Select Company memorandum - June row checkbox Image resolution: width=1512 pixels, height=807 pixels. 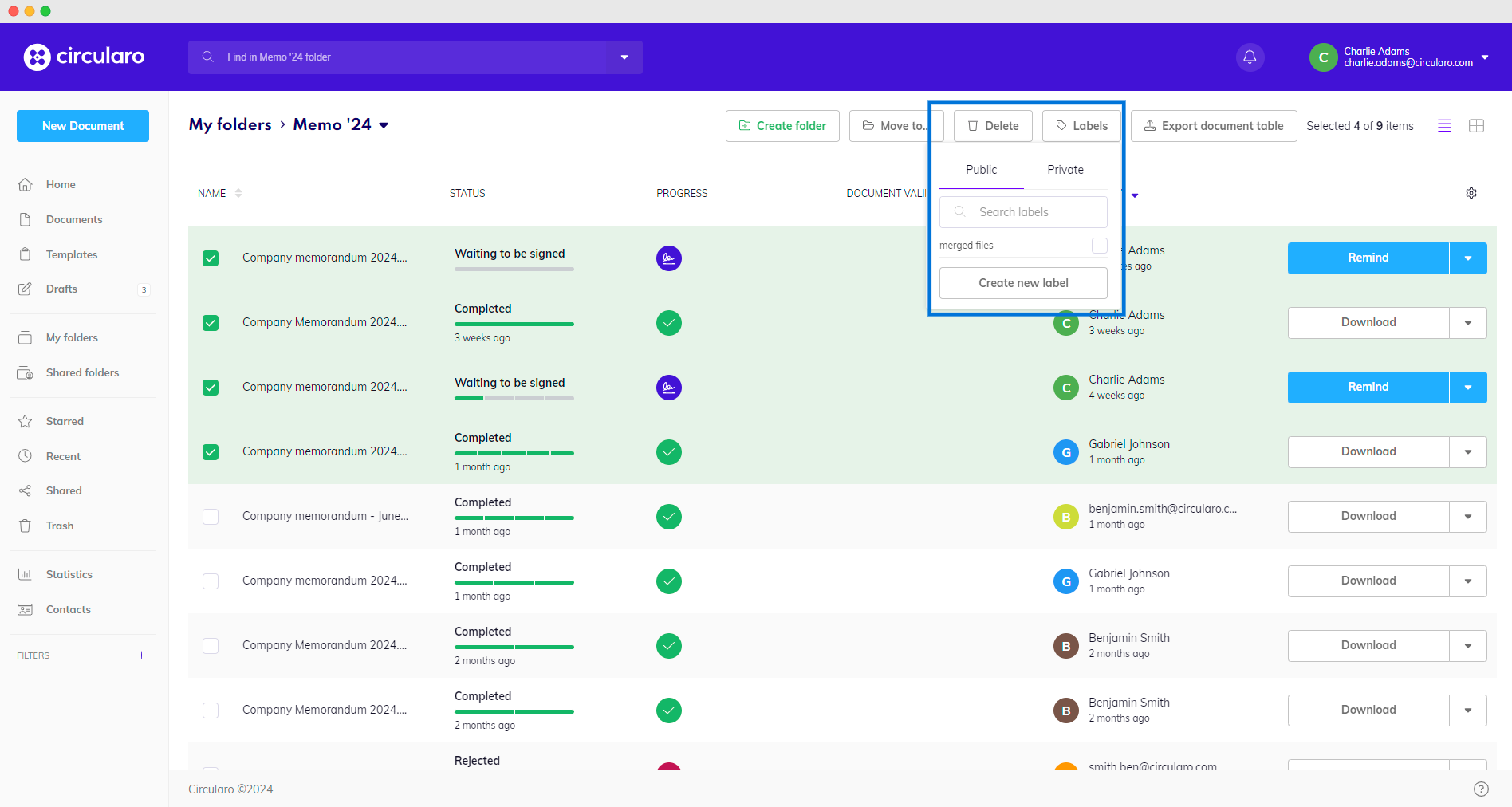(211, 517)
